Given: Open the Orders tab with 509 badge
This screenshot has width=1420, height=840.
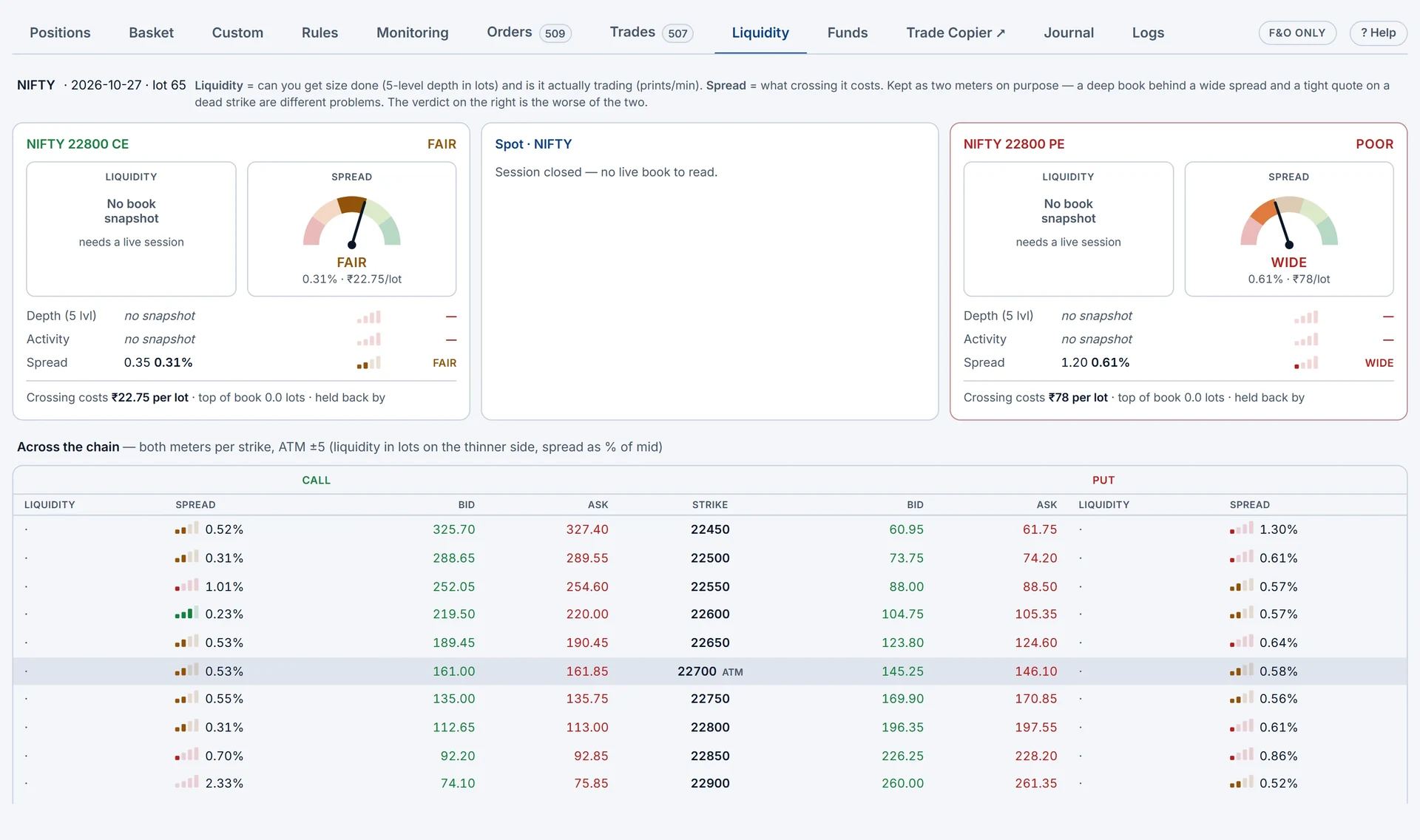Looking at the screenshot, I should tap(529, 33).
